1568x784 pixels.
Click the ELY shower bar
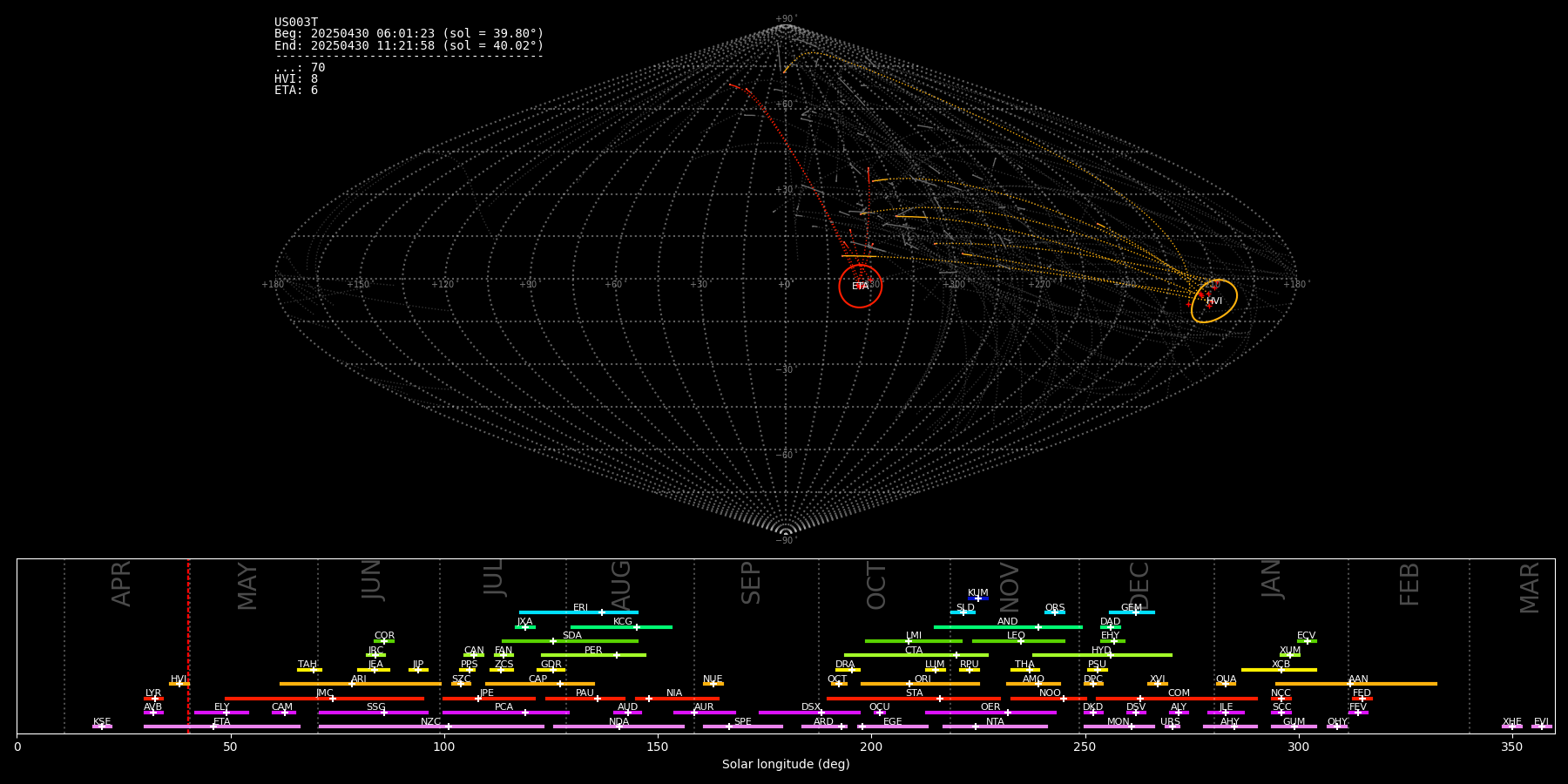point(221,713)
